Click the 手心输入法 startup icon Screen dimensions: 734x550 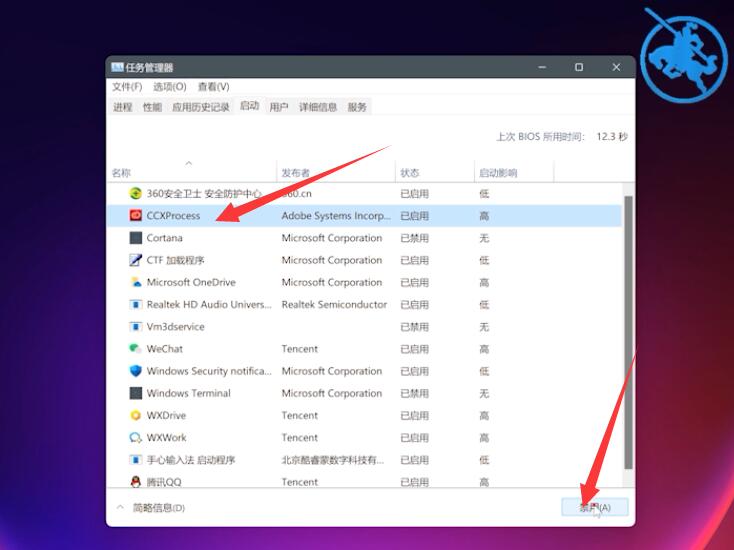coord(135,460)
